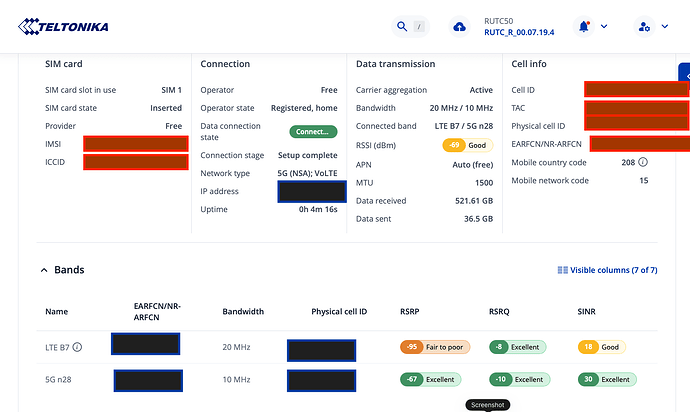The image size is (690, 412).
Task: Click the firmware cloud upload icon
Action: point(460,27)
